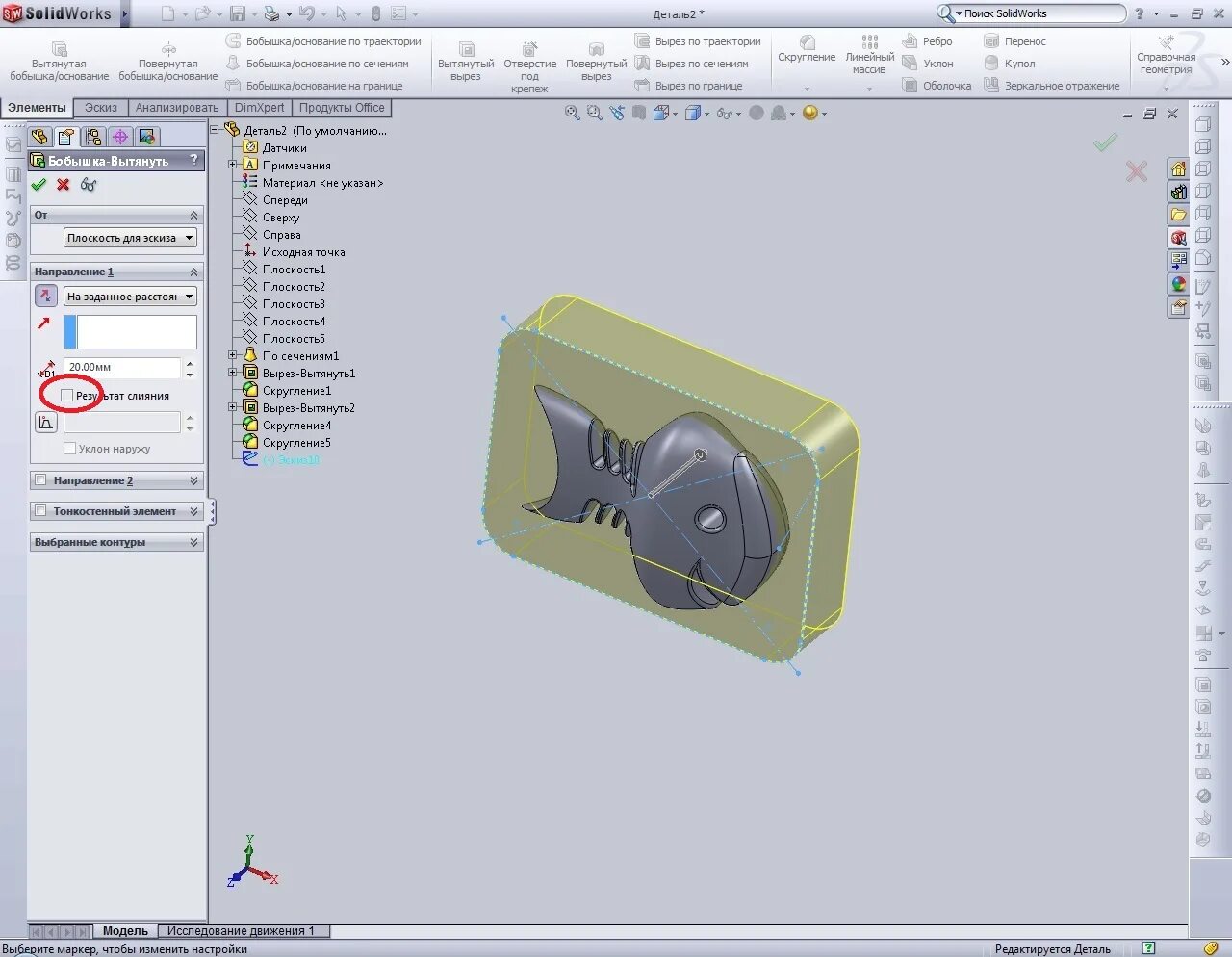The image size is (1232, 957).
Task: Choose Бобышка/основание по траектории
Action: coord(323,41)
